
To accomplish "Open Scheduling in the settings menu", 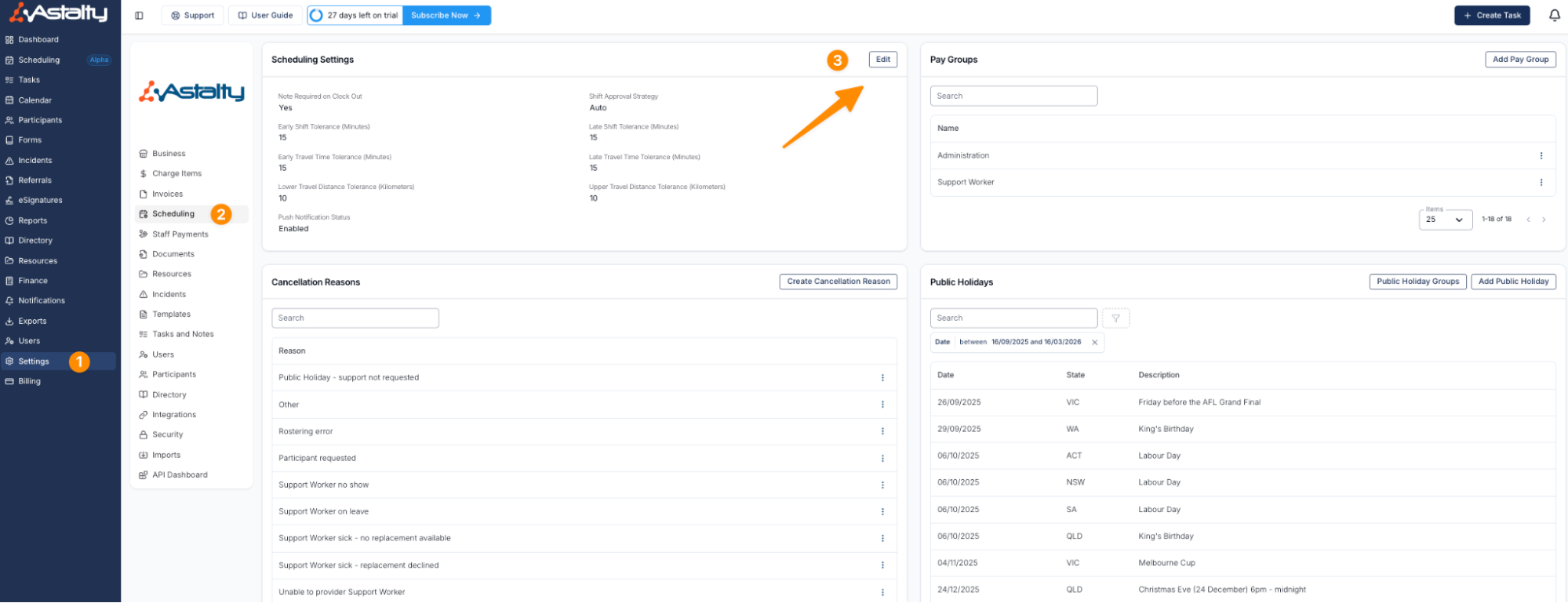I will (173, 214).
